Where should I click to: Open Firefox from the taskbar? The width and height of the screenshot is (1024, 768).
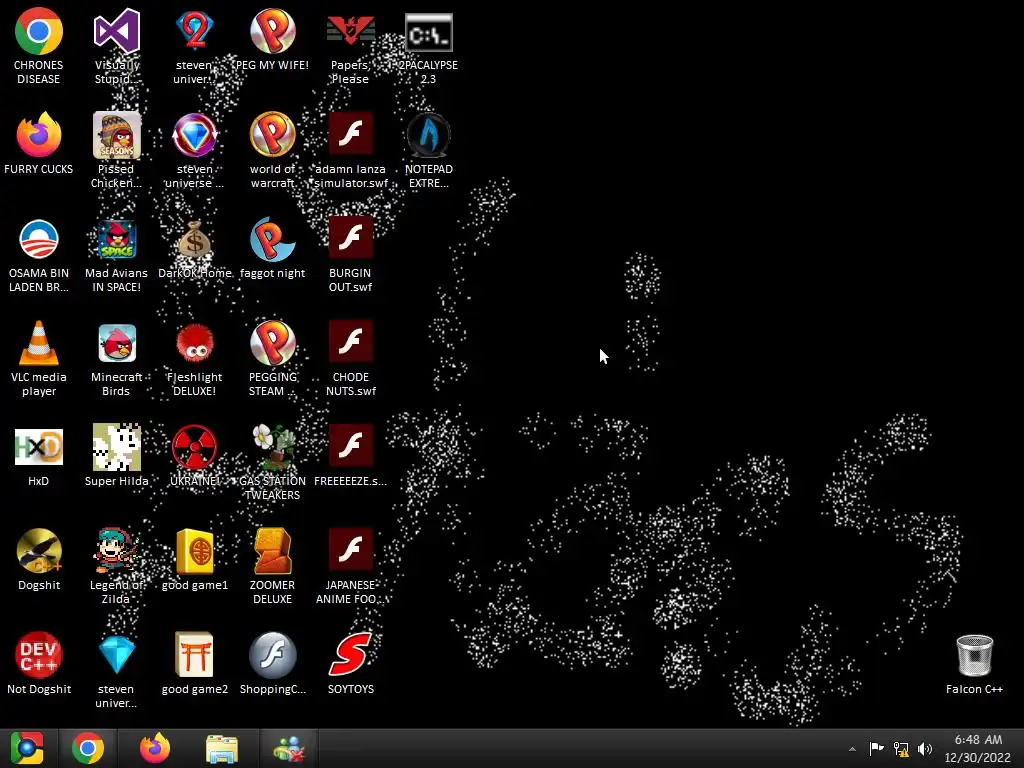coord(155,748)
